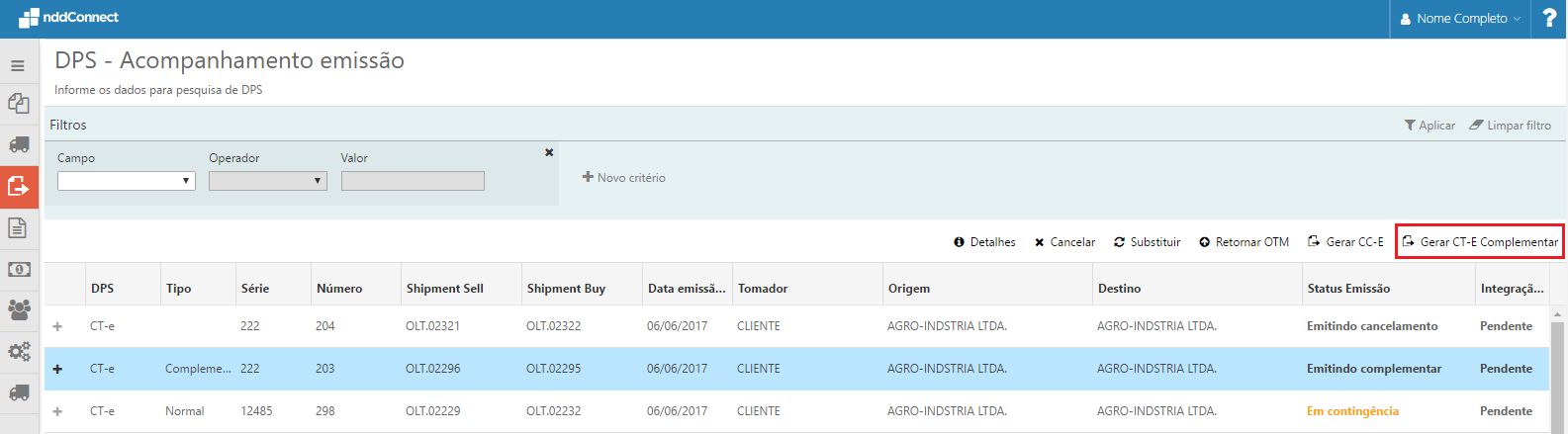Open the hamburger menu in sidebar

tap(18, 65)
